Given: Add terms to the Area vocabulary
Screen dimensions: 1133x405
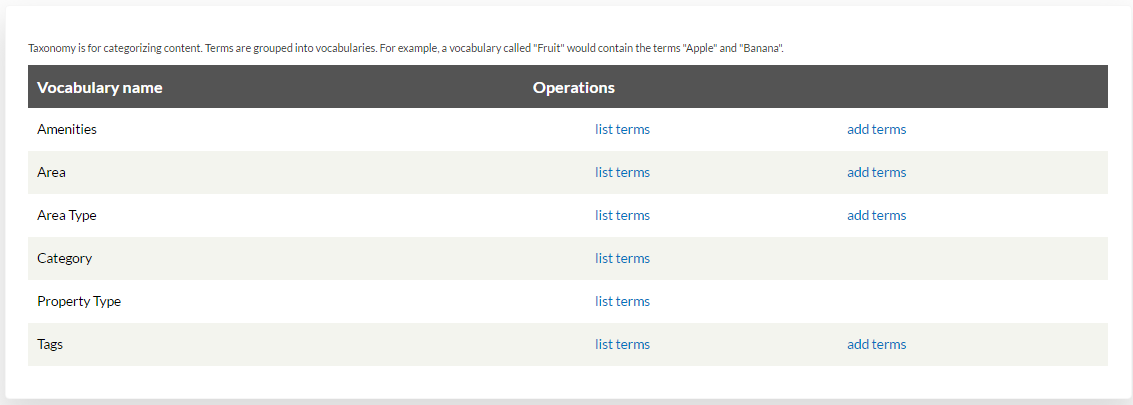Looking at the screenshot, I should (876, 172).
